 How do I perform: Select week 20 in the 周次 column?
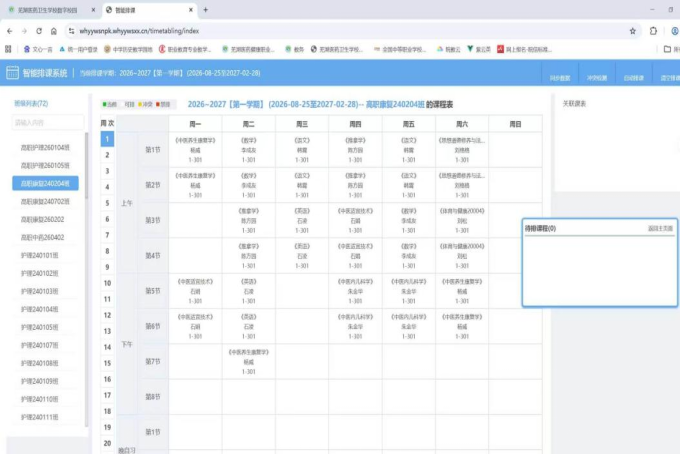click(107, 443)
